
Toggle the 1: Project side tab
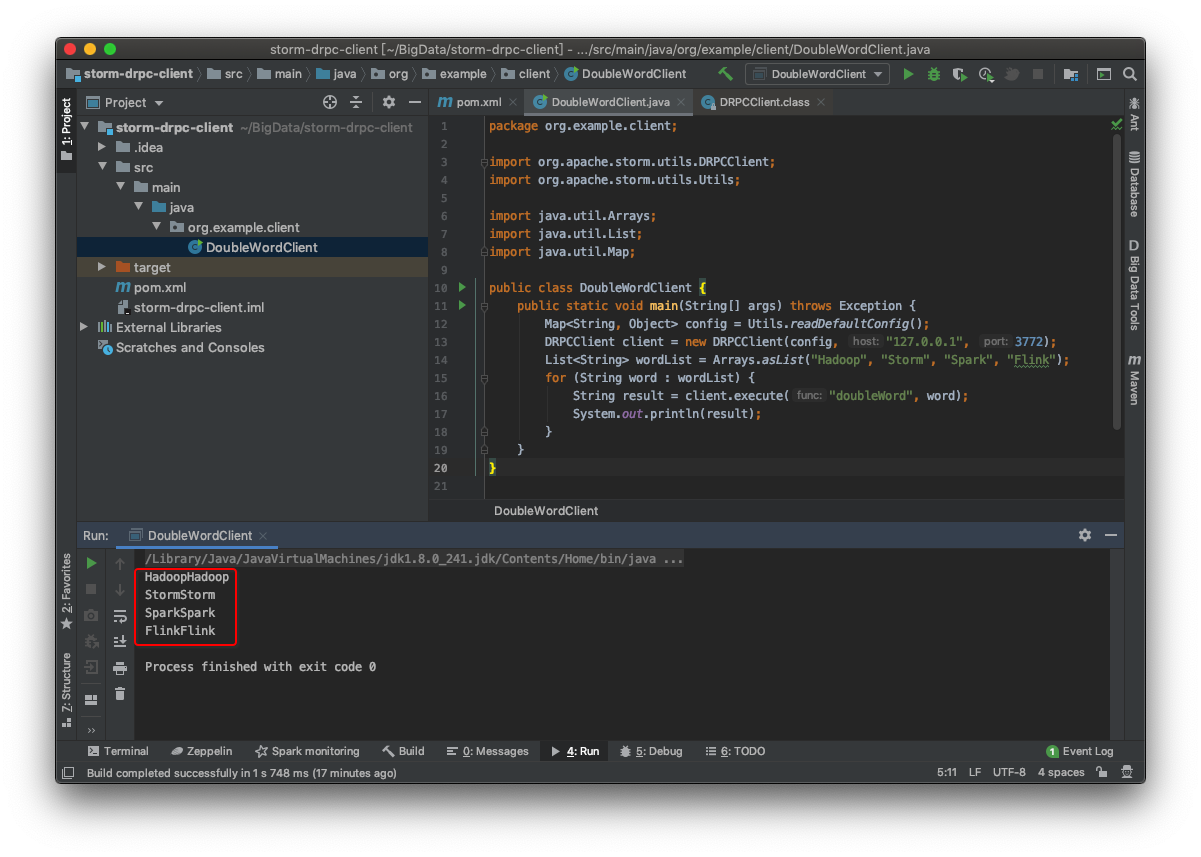coord(66,131)
